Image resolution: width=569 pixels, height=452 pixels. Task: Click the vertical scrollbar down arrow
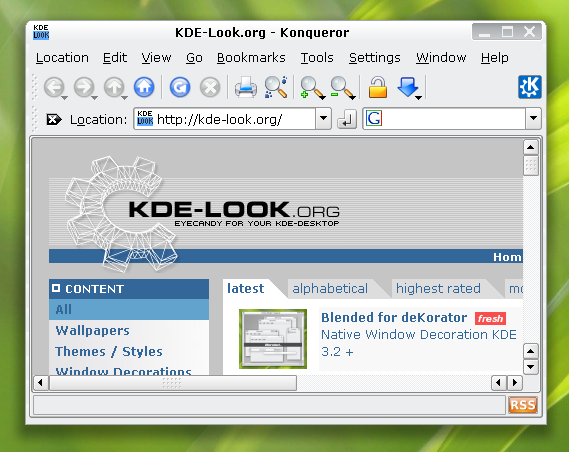(x=531, y=367)
